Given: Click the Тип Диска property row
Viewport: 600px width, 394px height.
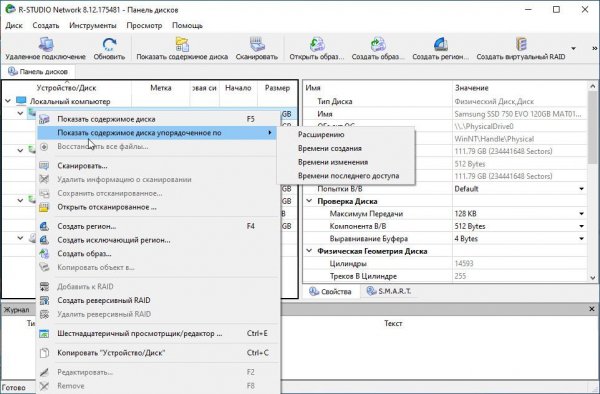Looking at the screenshot, I should pyautogui.click(x=445, y=101).
